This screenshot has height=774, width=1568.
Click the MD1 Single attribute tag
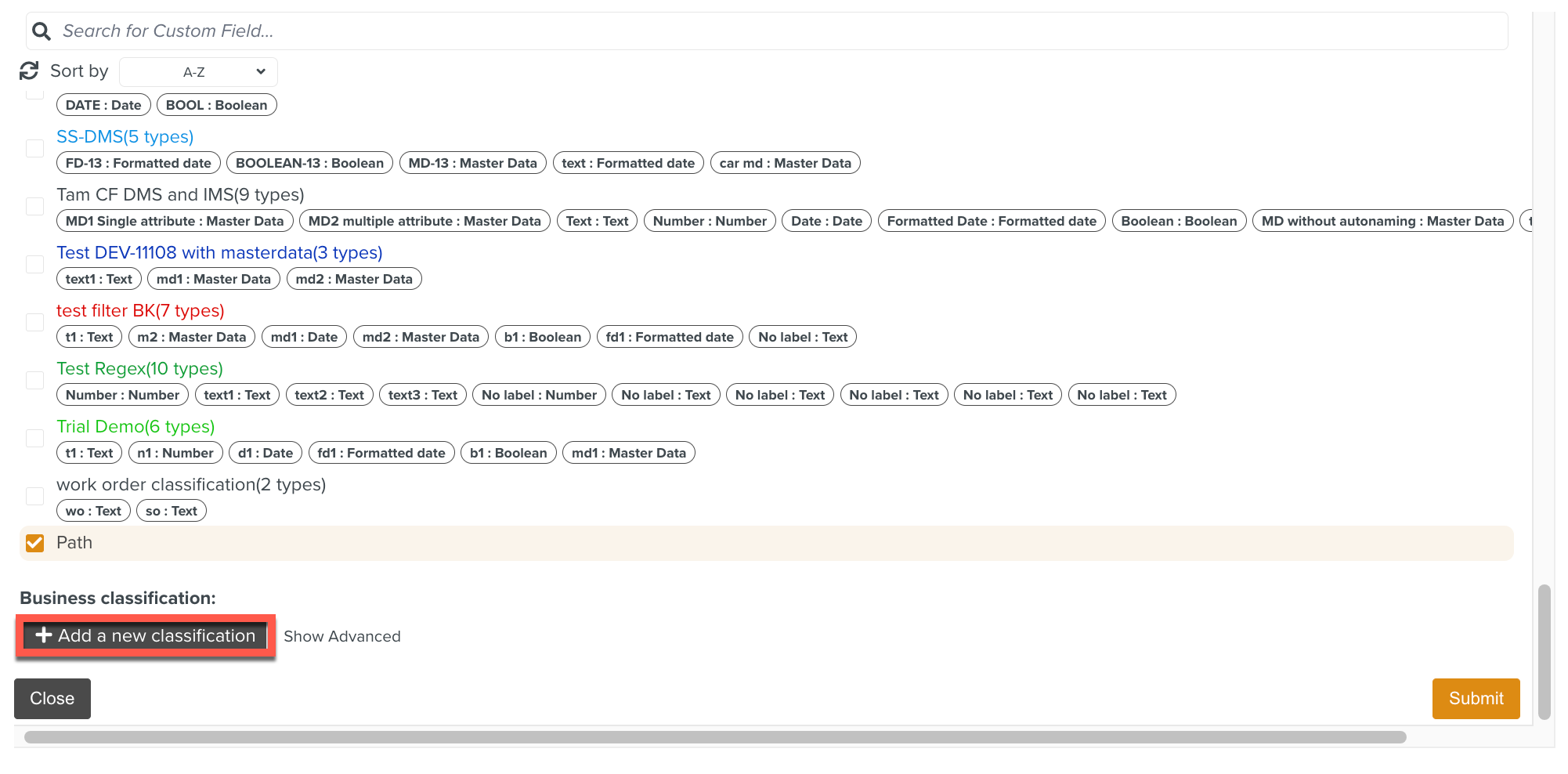[x=175, y=222]
